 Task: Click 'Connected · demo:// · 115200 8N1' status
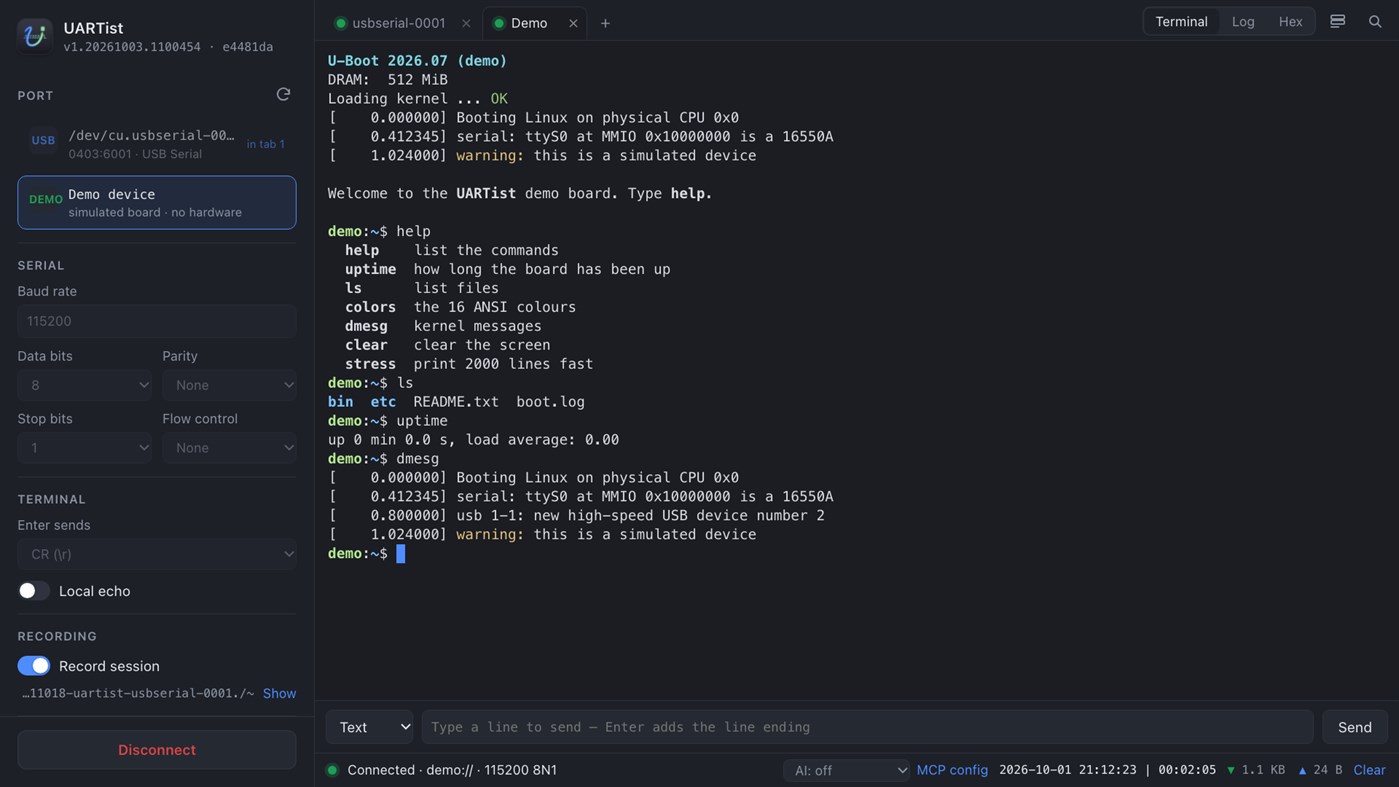452,770
